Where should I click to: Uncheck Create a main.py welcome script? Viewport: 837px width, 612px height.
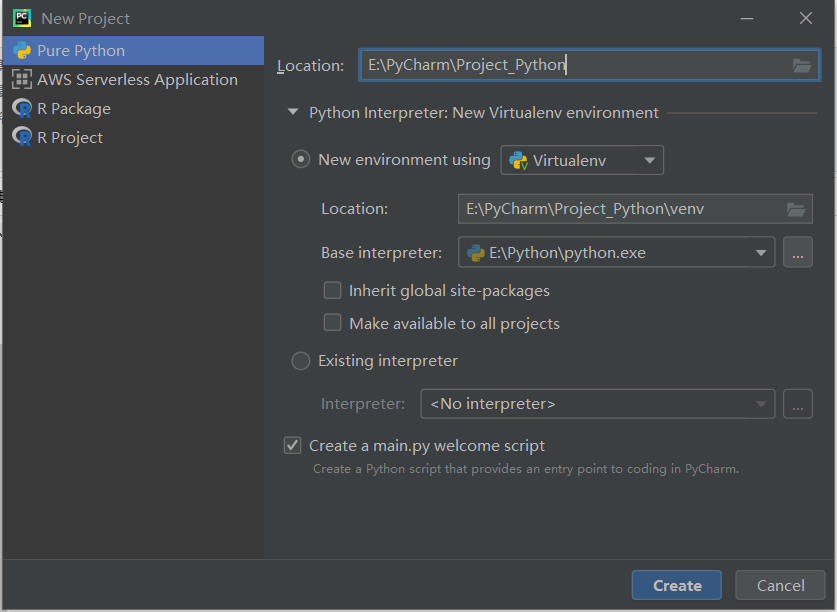click(x=293, y=446)
